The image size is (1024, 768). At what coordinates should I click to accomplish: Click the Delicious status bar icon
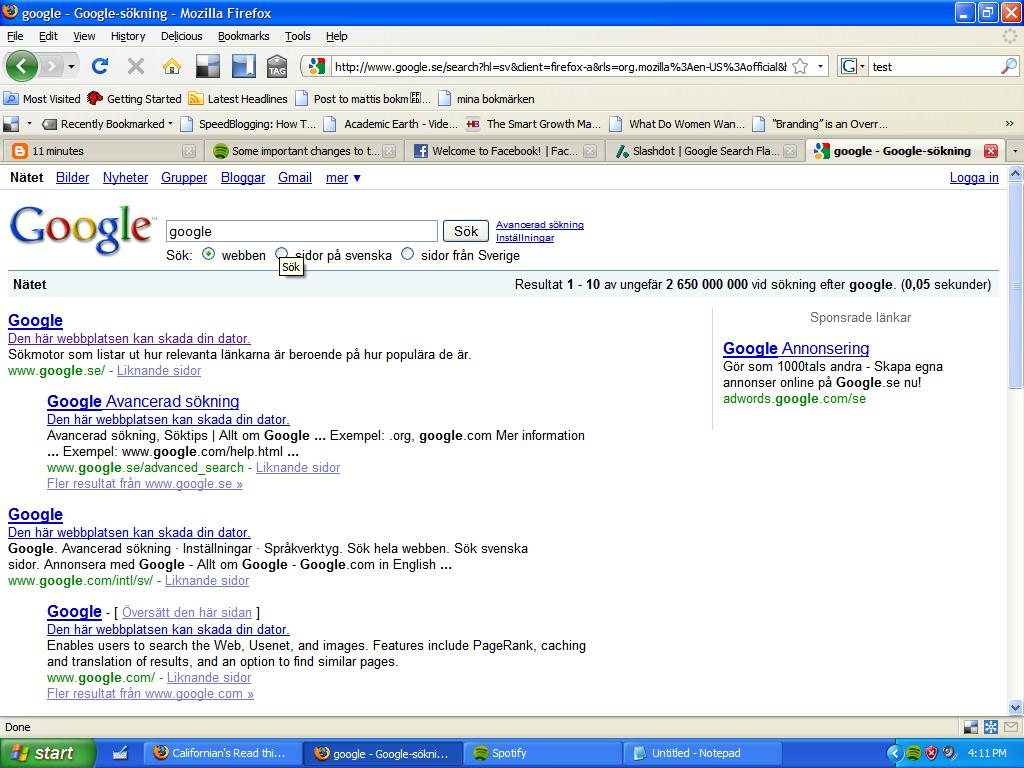(971, 727)
